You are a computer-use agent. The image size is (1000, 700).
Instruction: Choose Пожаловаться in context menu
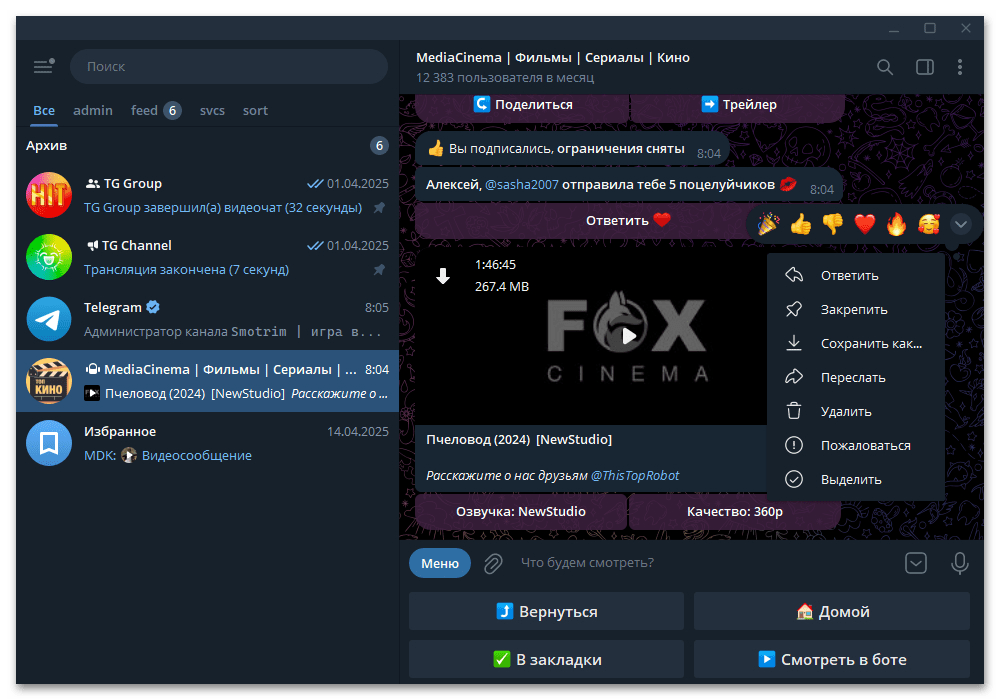855,445
